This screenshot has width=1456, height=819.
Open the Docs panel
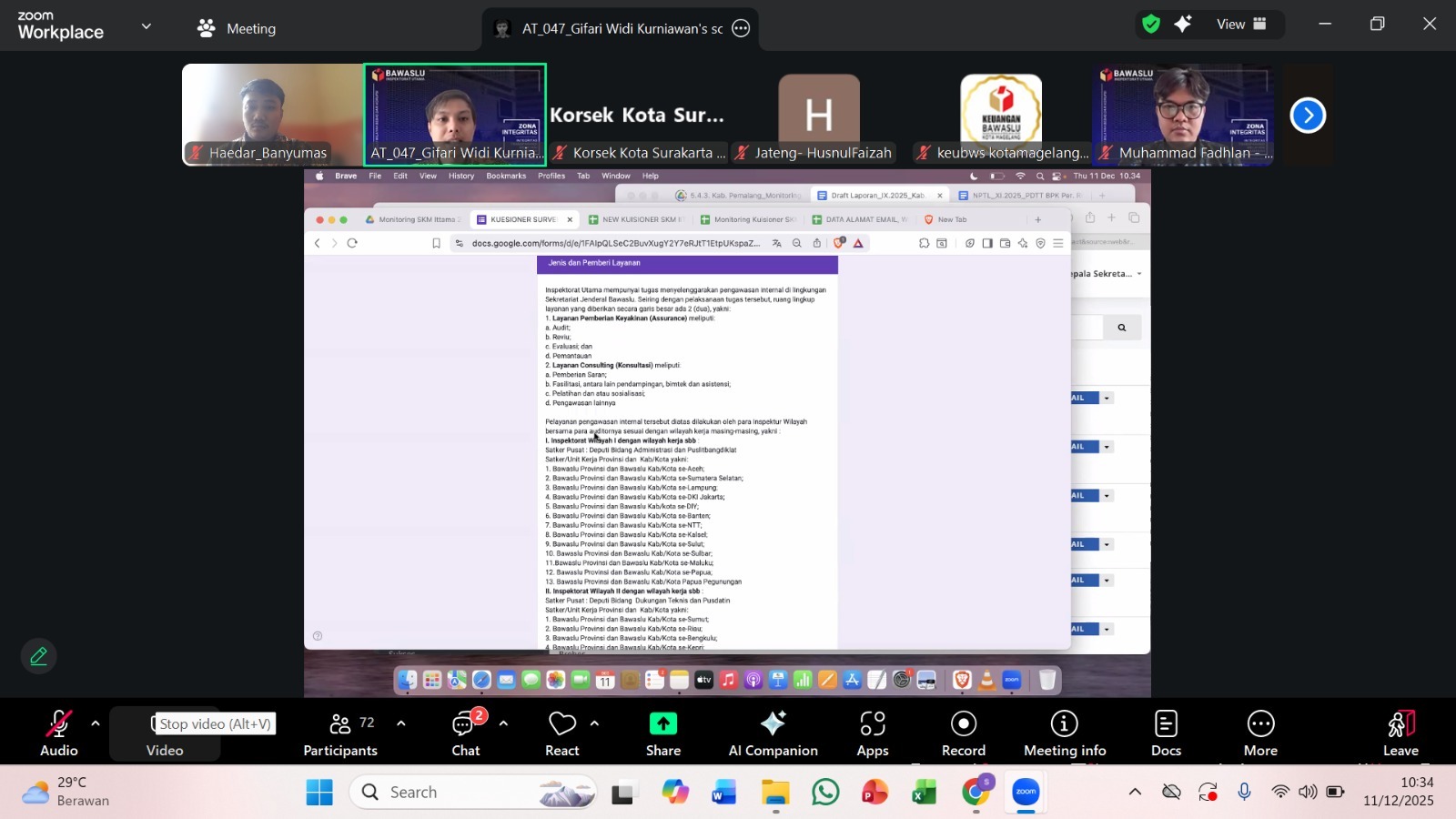[x=1166, y=733]
